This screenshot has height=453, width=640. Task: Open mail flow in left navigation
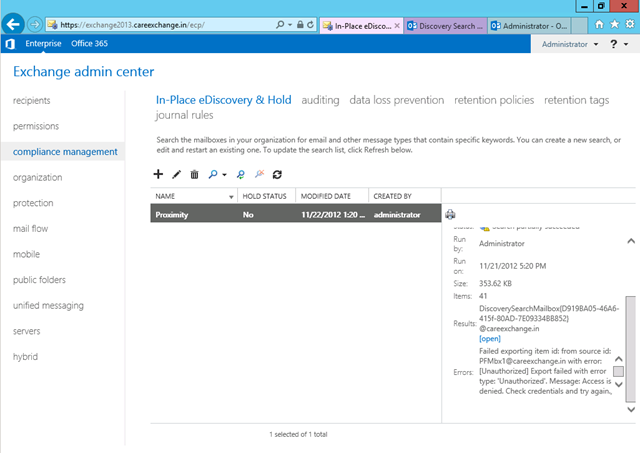click(x=31, y=229)
